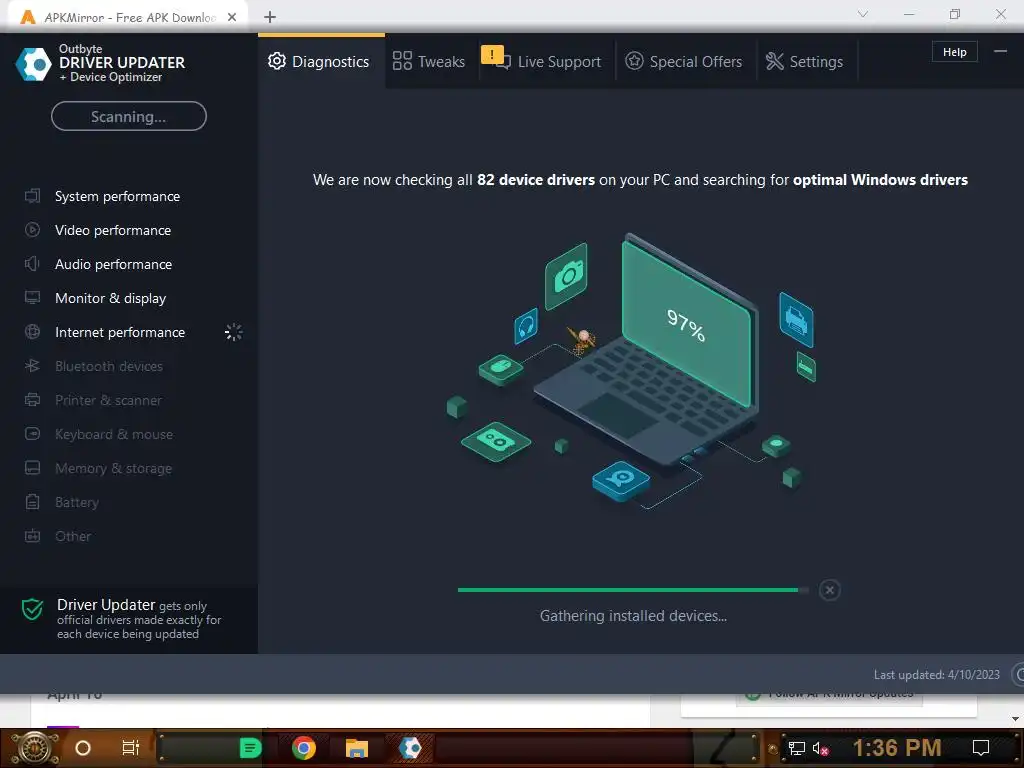
Task: Open the browser tab search chevron
Action: pos(863,14)
